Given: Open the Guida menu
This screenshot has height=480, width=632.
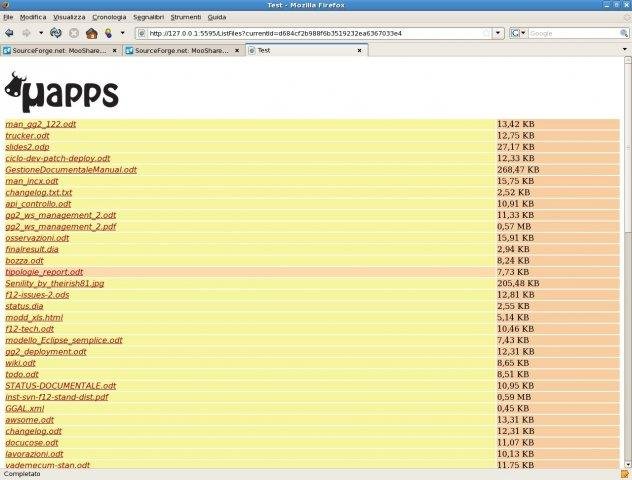Looking at the screenshot, I should [217, 17].
